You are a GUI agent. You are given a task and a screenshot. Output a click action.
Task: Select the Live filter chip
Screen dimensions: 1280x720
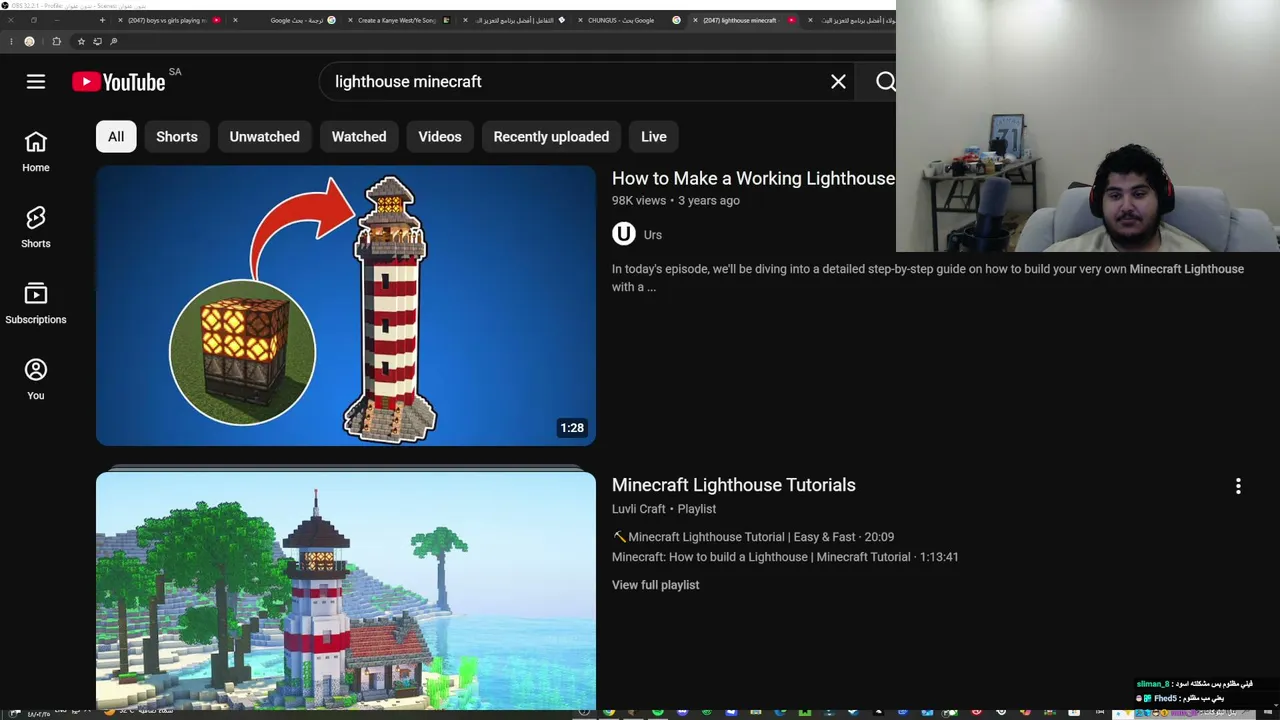(x=654, y=137)
